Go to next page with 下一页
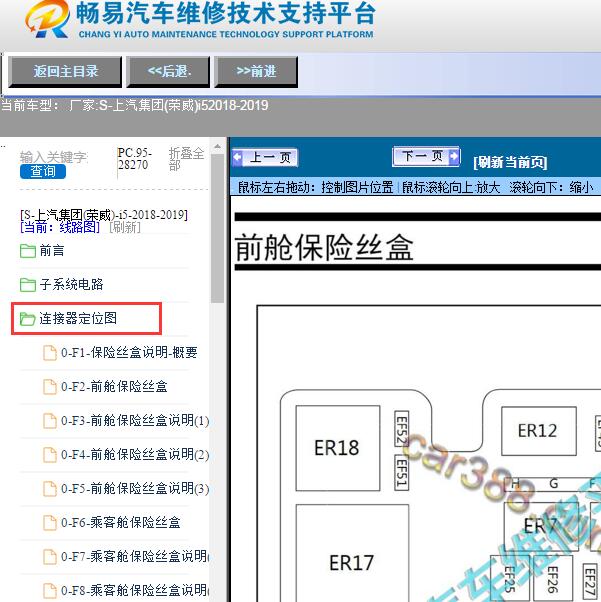The width and height of the screenshot is (601, 602). 426,156
